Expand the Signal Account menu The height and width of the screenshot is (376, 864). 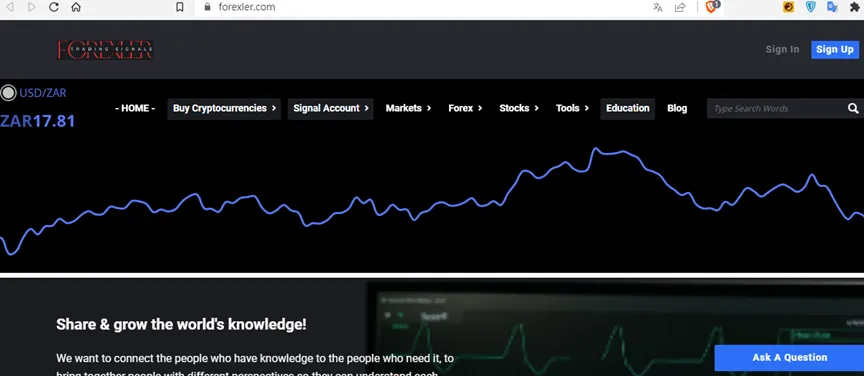pos(331,109)
